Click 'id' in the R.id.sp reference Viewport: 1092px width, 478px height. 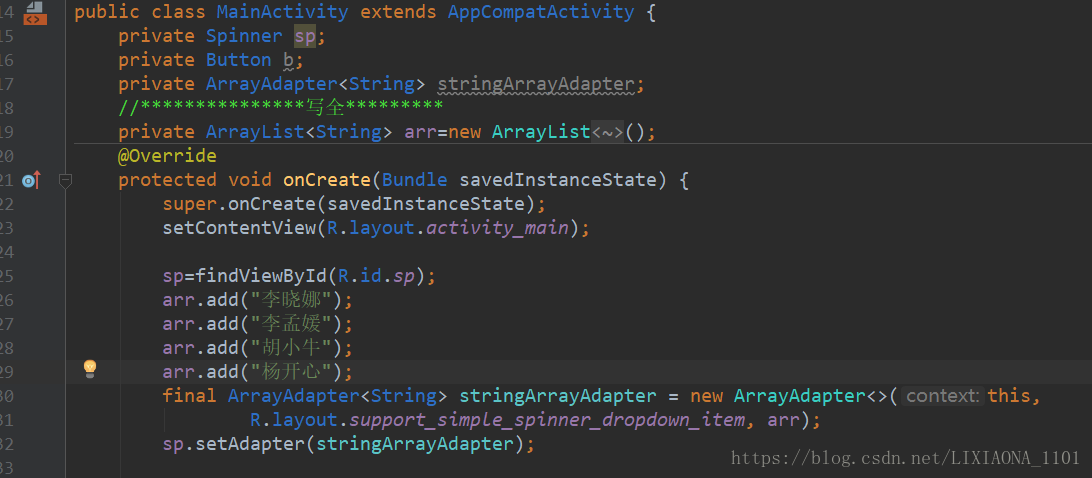click(370, 277)
